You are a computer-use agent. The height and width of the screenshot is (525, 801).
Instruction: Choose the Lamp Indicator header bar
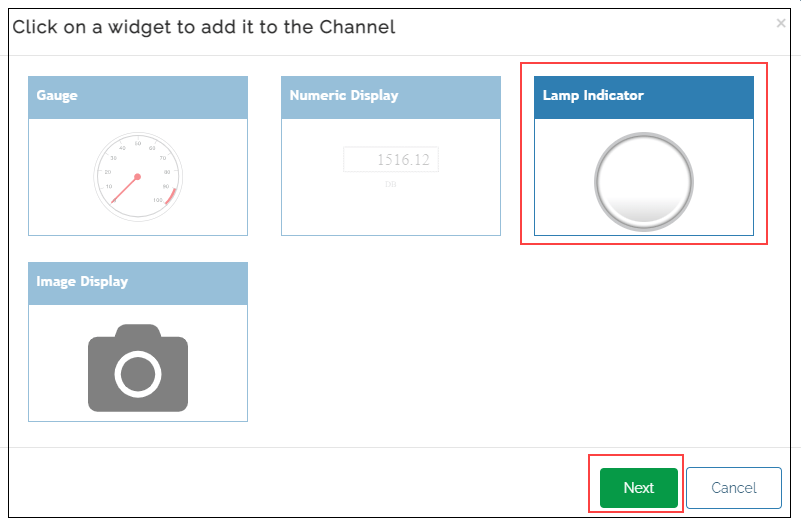[643, 97]
